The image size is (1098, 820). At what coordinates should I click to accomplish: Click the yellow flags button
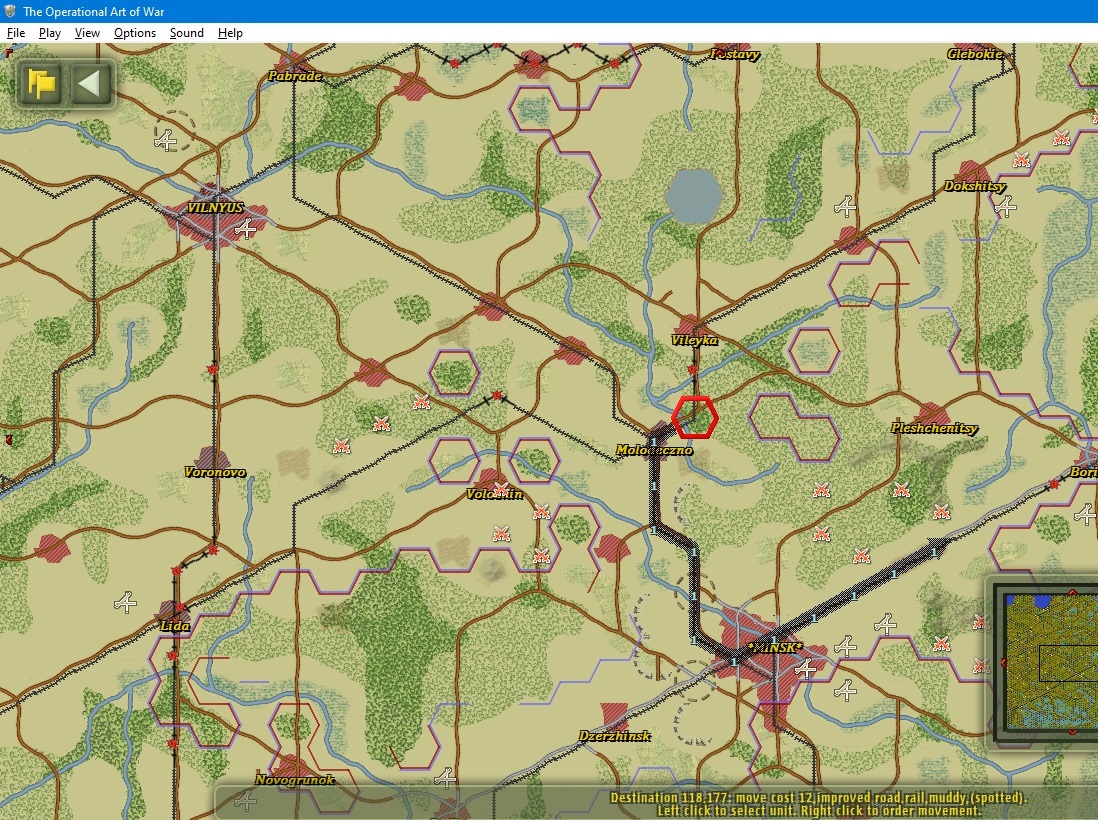(41, 84)
